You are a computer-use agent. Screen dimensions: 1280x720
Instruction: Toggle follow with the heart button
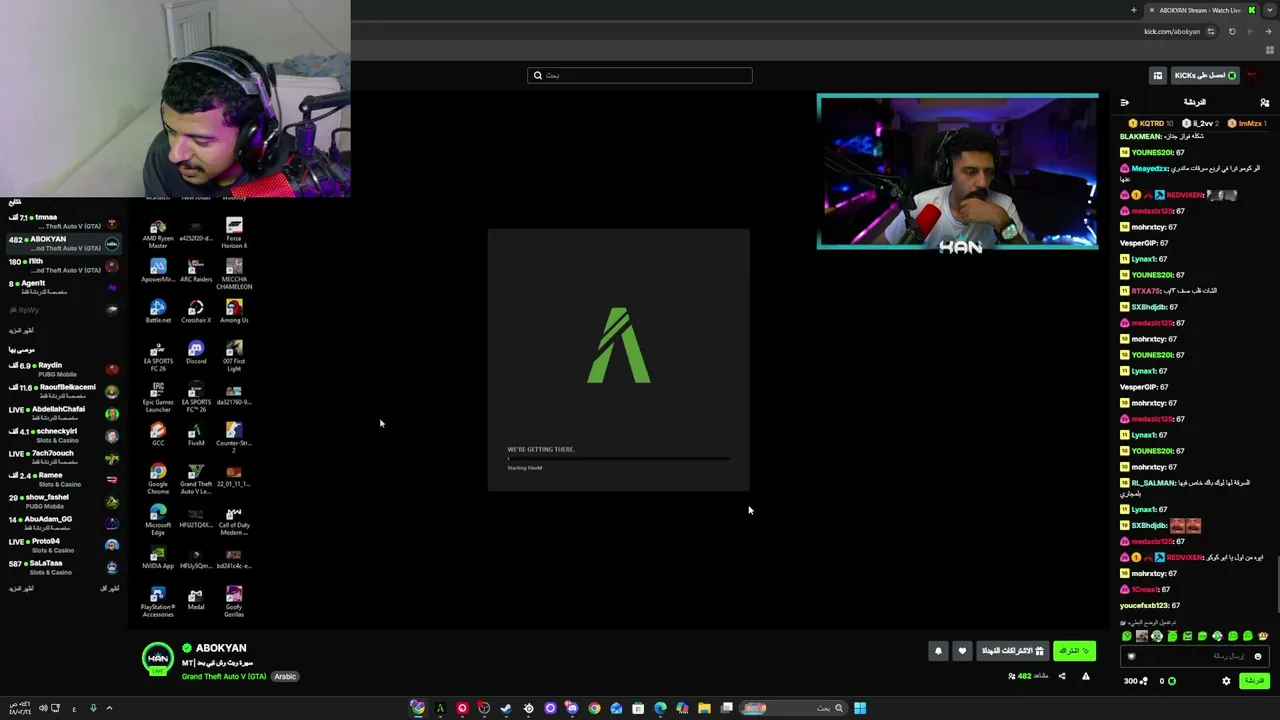pos(962,651)
